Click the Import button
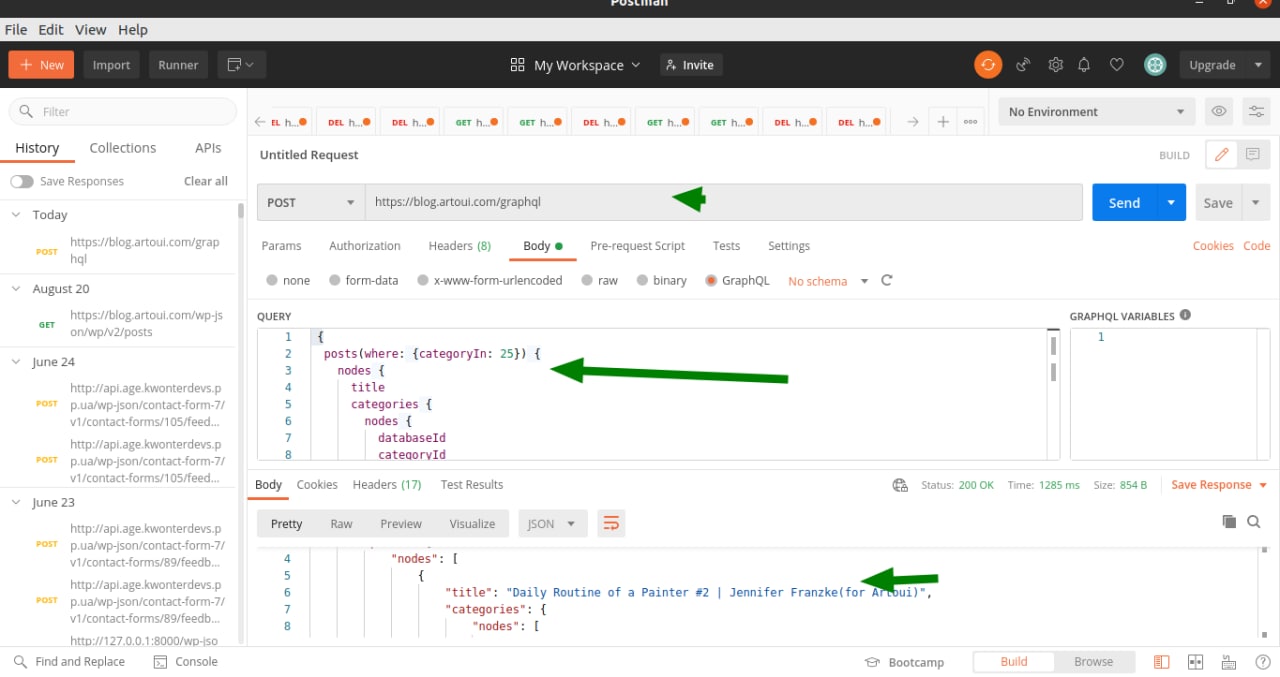1280x677 pixels. point(111,65)
